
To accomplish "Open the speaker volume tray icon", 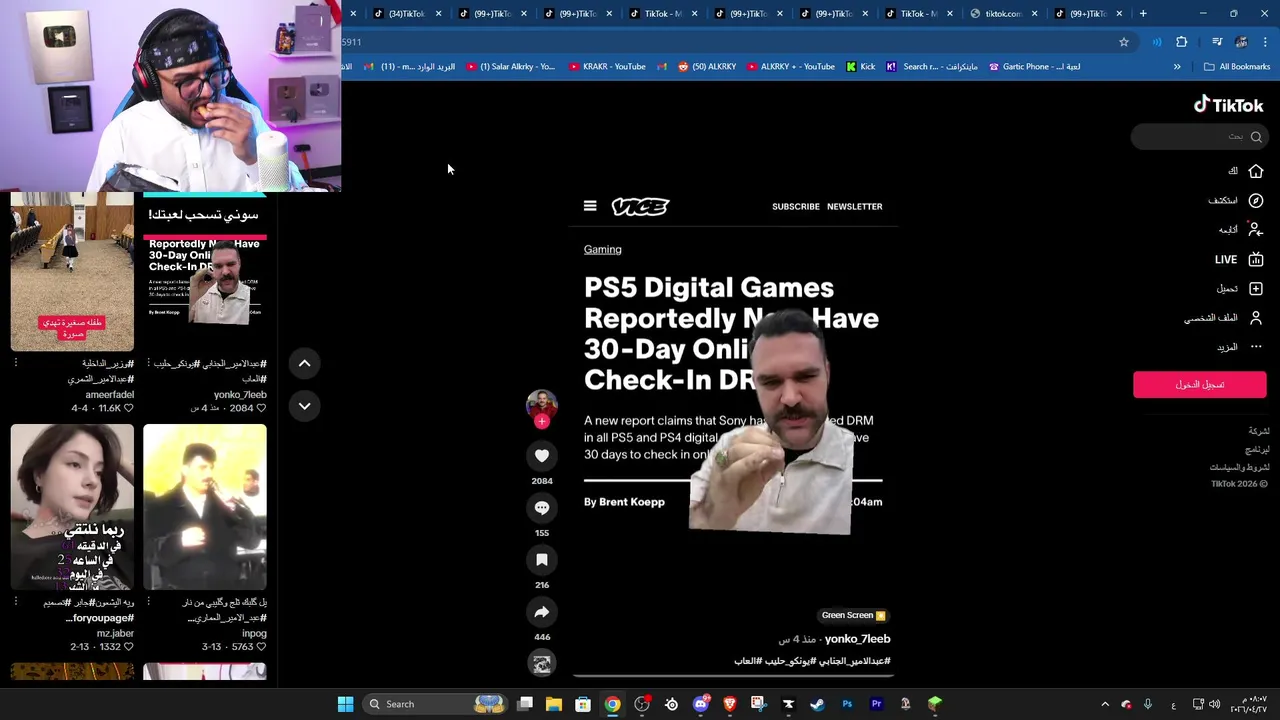I will [x=1215, y=704].
